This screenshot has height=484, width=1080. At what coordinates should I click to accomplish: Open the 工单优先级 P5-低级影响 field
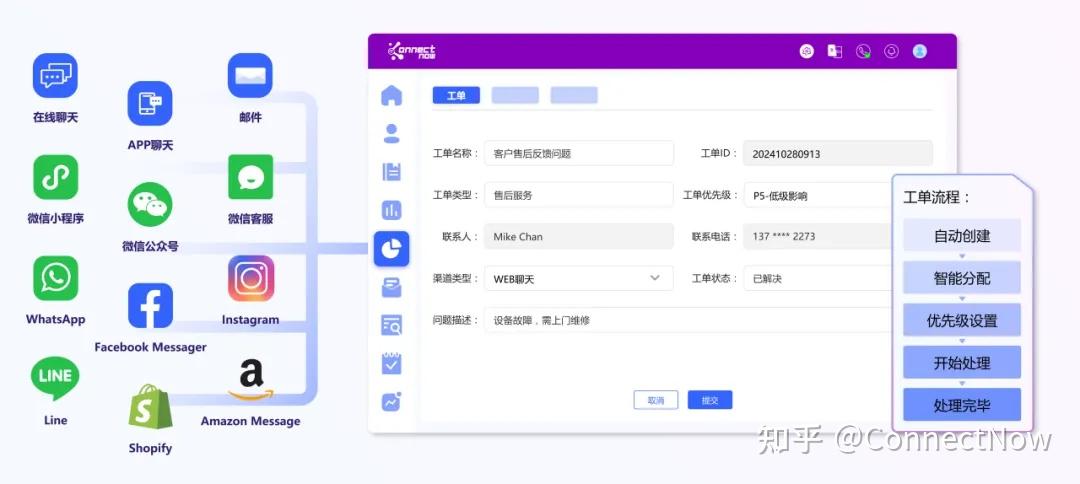(817, 196)
